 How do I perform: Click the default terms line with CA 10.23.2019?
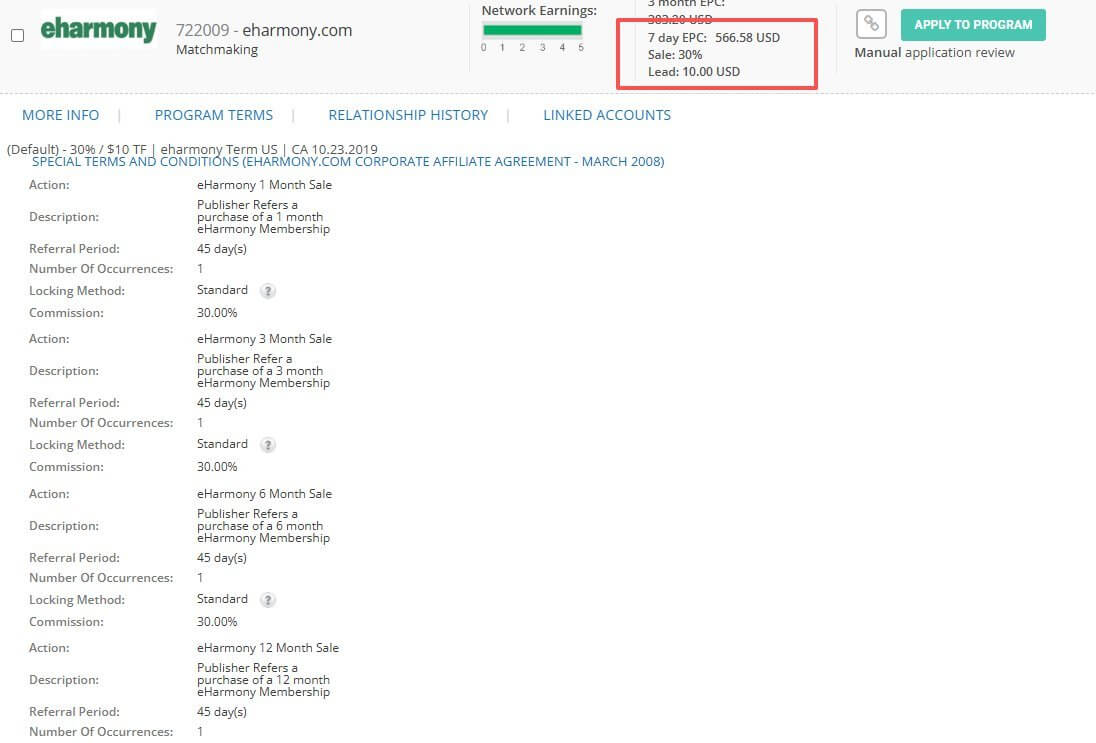click(x=192, y=149)
